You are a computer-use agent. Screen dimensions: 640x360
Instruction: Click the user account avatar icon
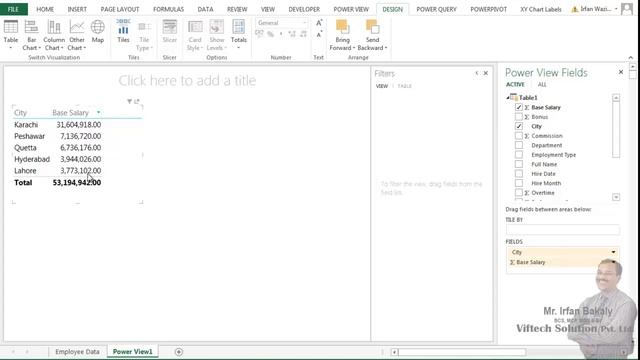627,9
